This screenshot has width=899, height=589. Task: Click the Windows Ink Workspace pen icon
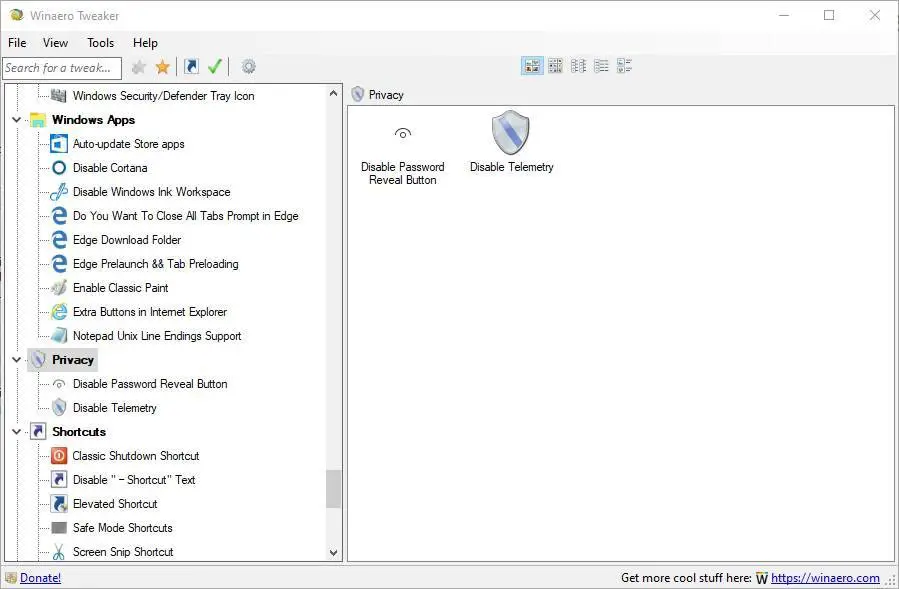[x=58, y=192]
